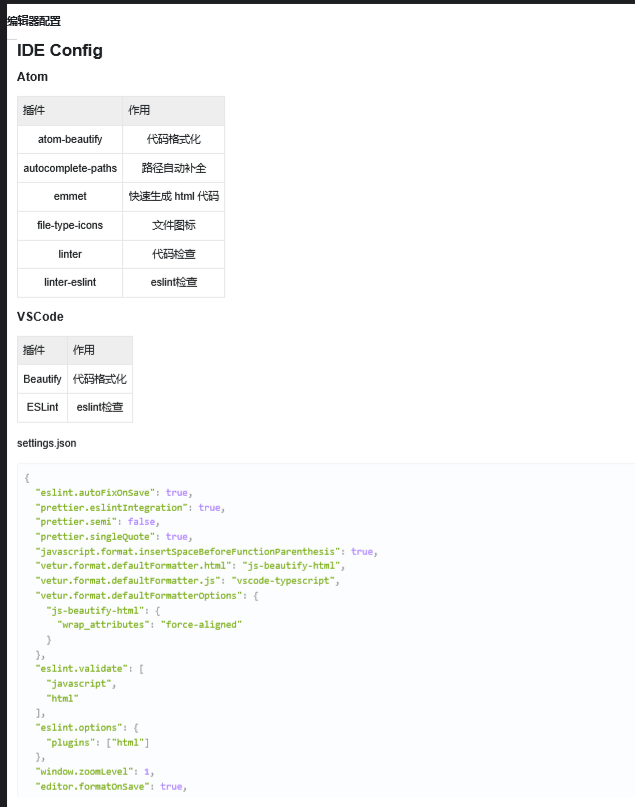
Task: Click the plugins html code line
Action: point(98,743)
